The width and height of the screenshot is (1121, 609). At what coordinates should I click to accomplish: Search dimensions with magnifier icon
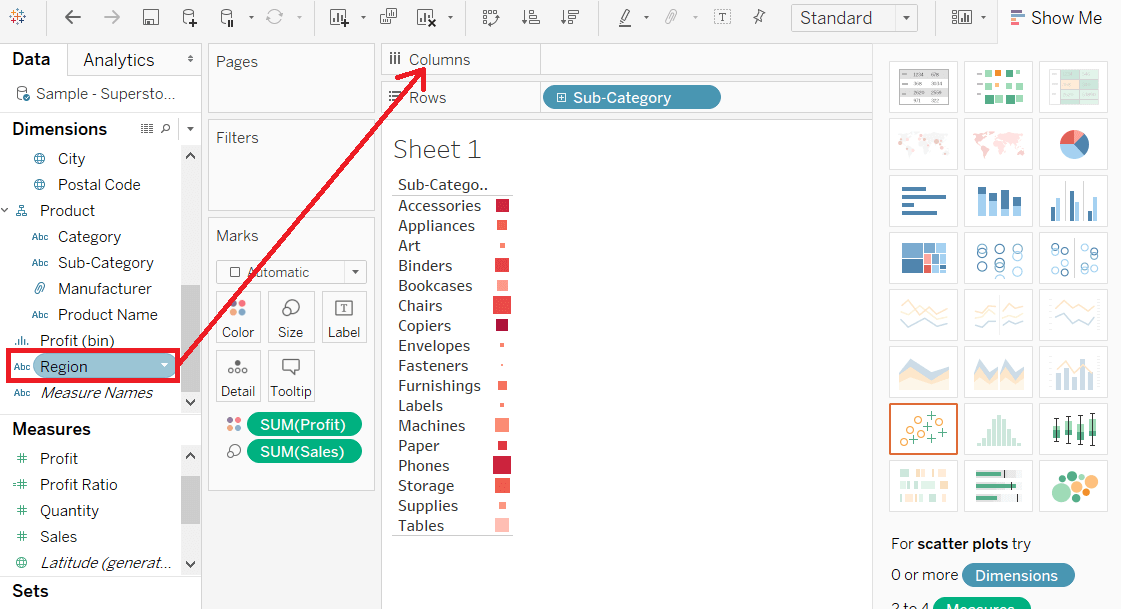(x=166, y=129)
